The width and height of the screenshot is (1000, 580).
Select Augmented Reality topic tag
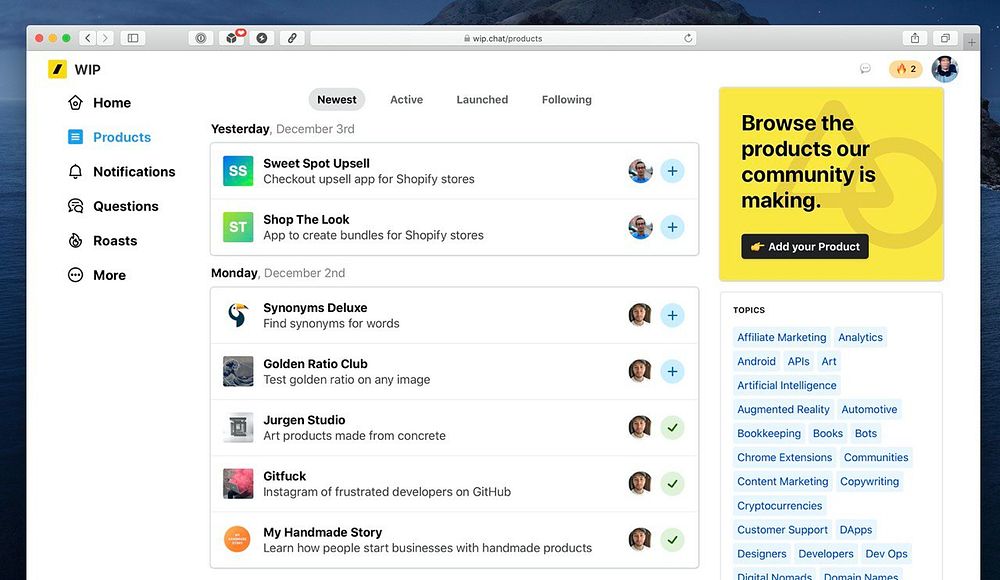pyautogui.click(x=783, y=410)
